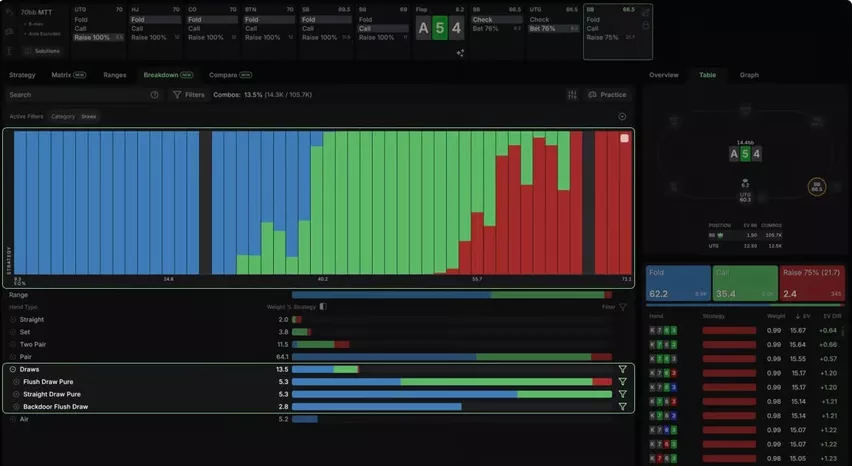Collapse the Draws hand type row

tap(12, 369)
